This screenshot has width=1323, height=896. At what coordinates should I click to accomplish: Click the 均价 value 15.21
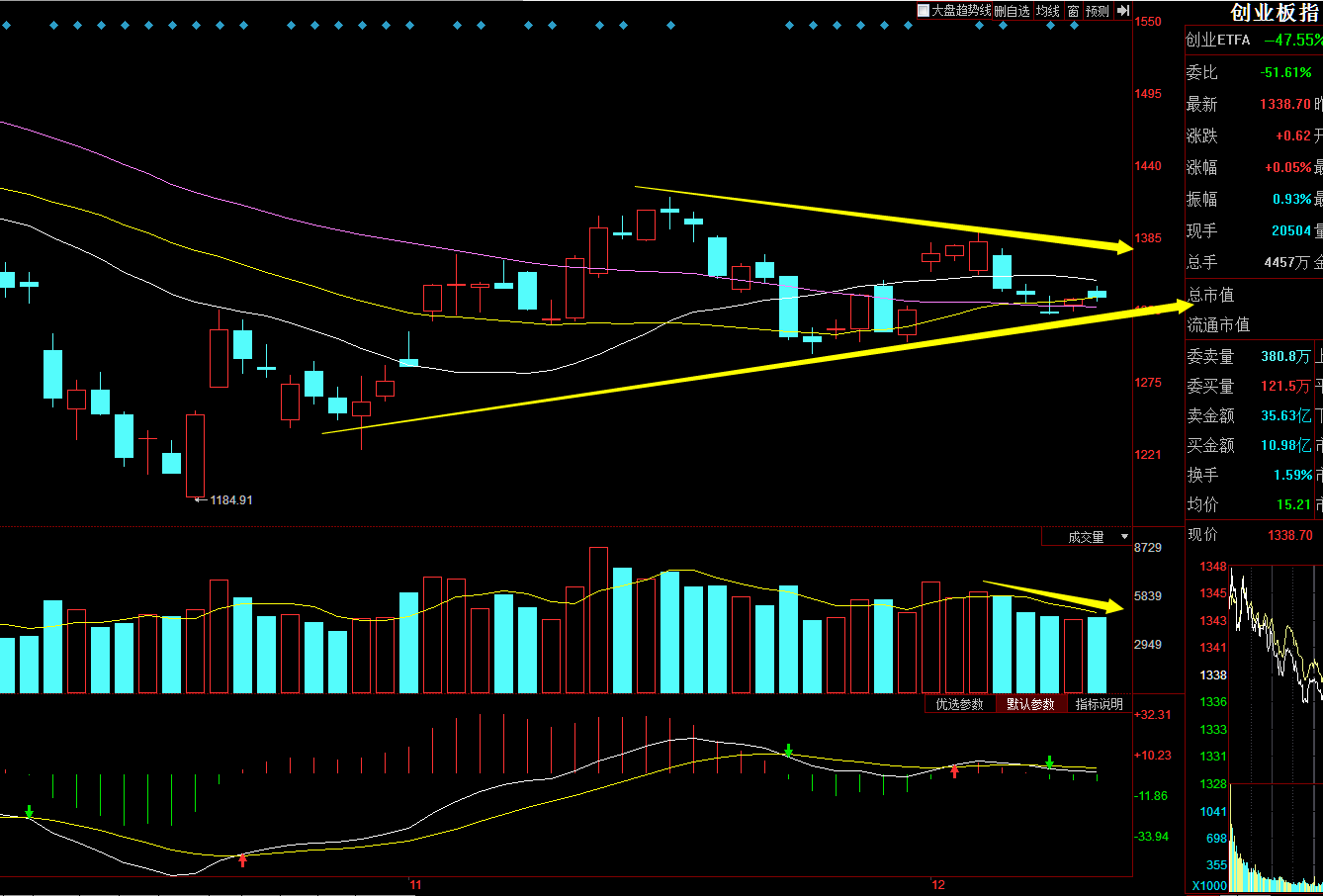click(x=1293, y=504)
